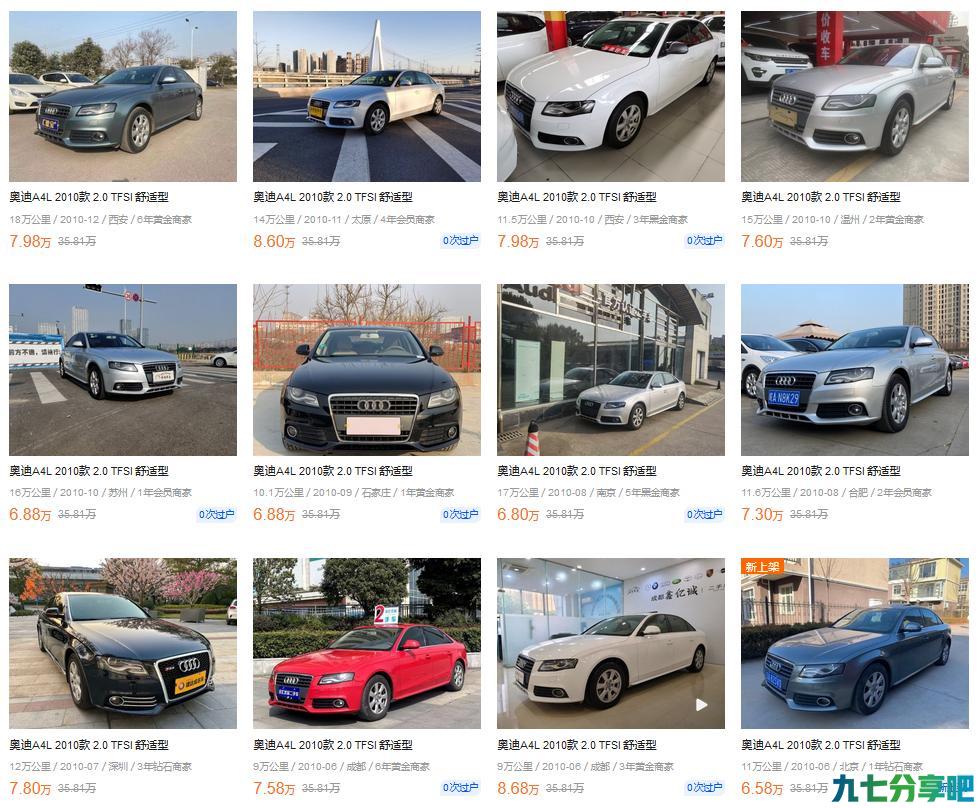Open the gray-green Audi photo from 西安
The width and height of the screenshot is (979, 808).
[122, 96]
